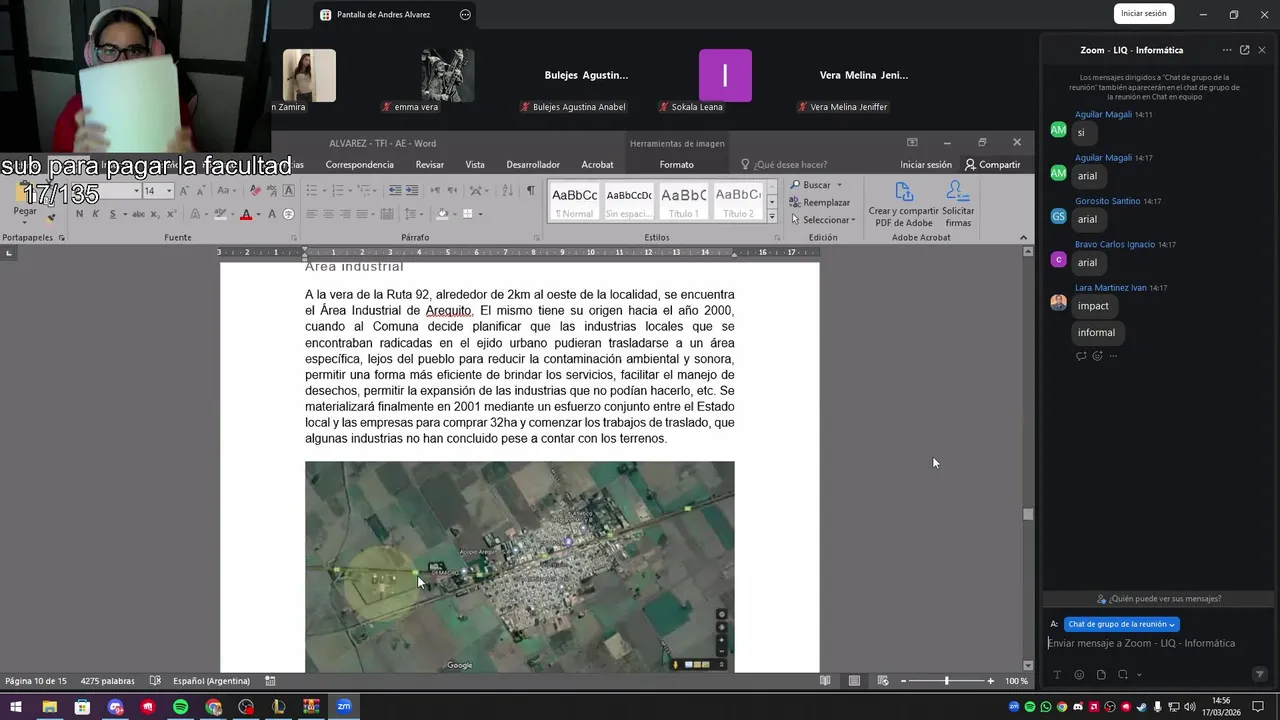Collapse the Word ribbon arrow

(x=1023, y=237)
